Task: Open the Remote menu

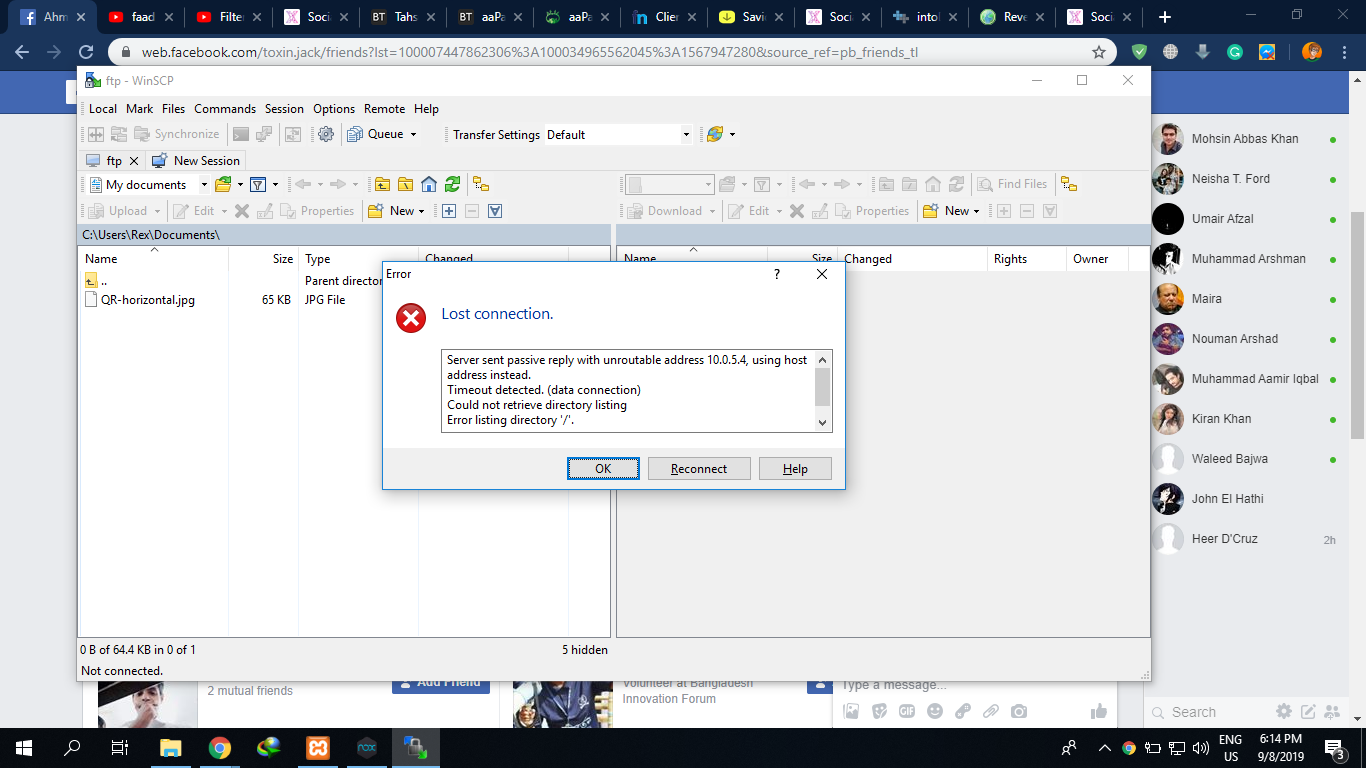Action: tap(385, 109)
